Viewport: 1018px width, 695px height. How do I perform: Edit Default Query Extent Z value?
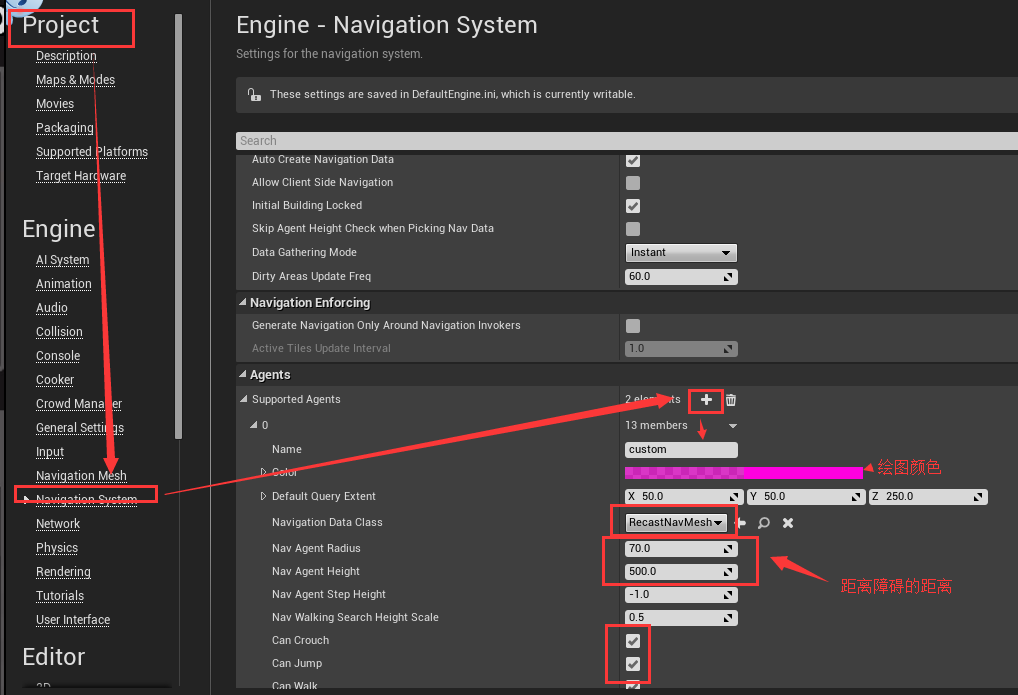928,497
